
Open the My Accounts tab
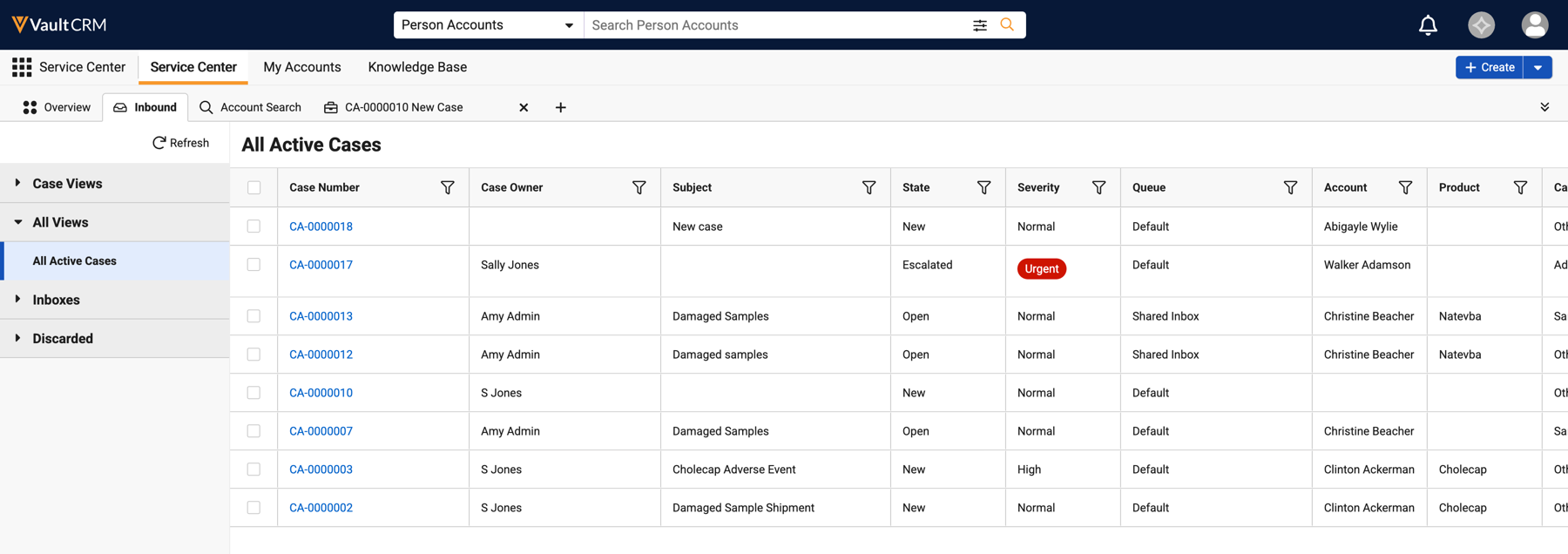[302, 67]
